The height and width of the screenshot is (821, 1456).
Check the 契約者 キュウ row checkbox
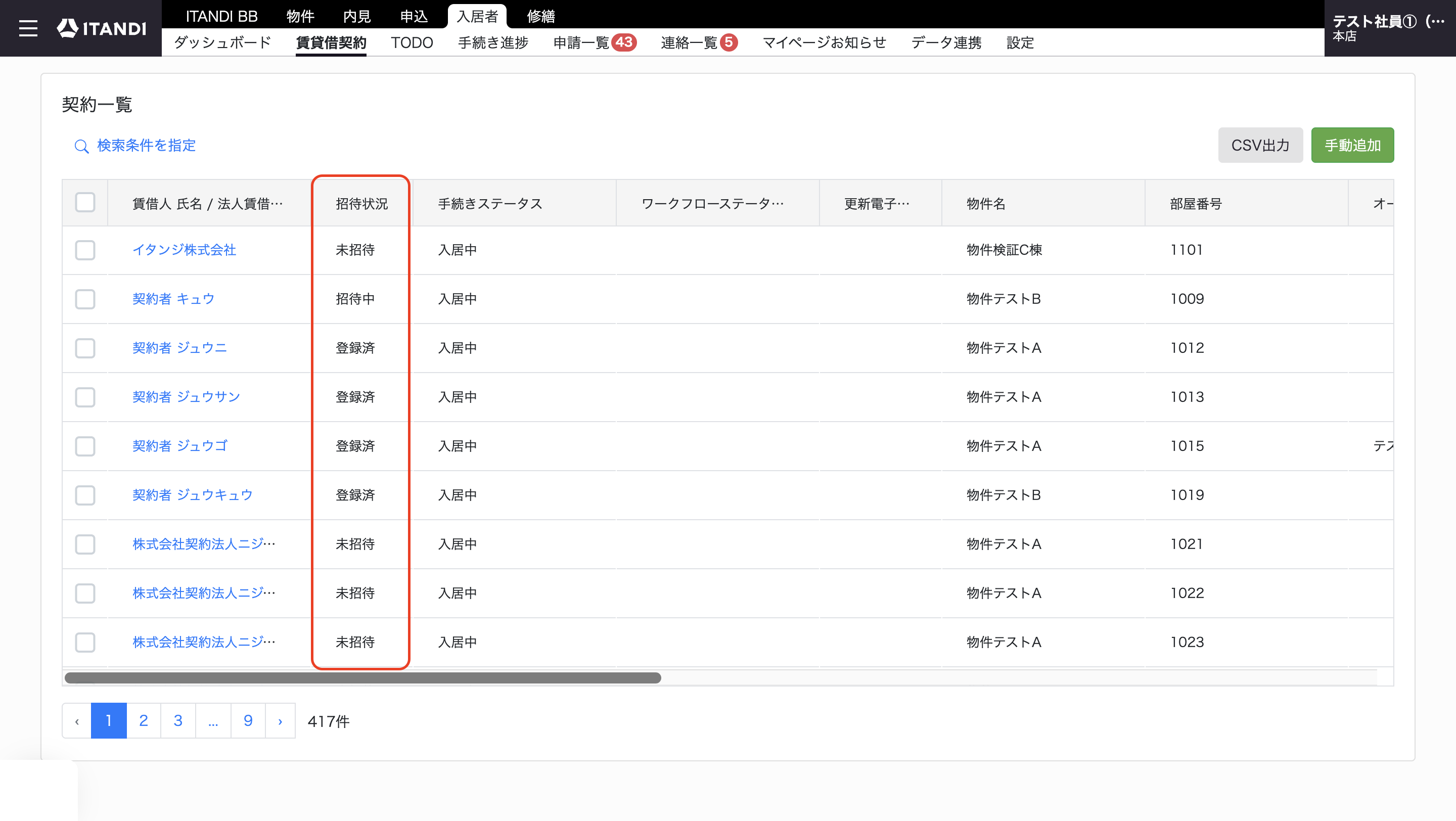click(85, 299)
